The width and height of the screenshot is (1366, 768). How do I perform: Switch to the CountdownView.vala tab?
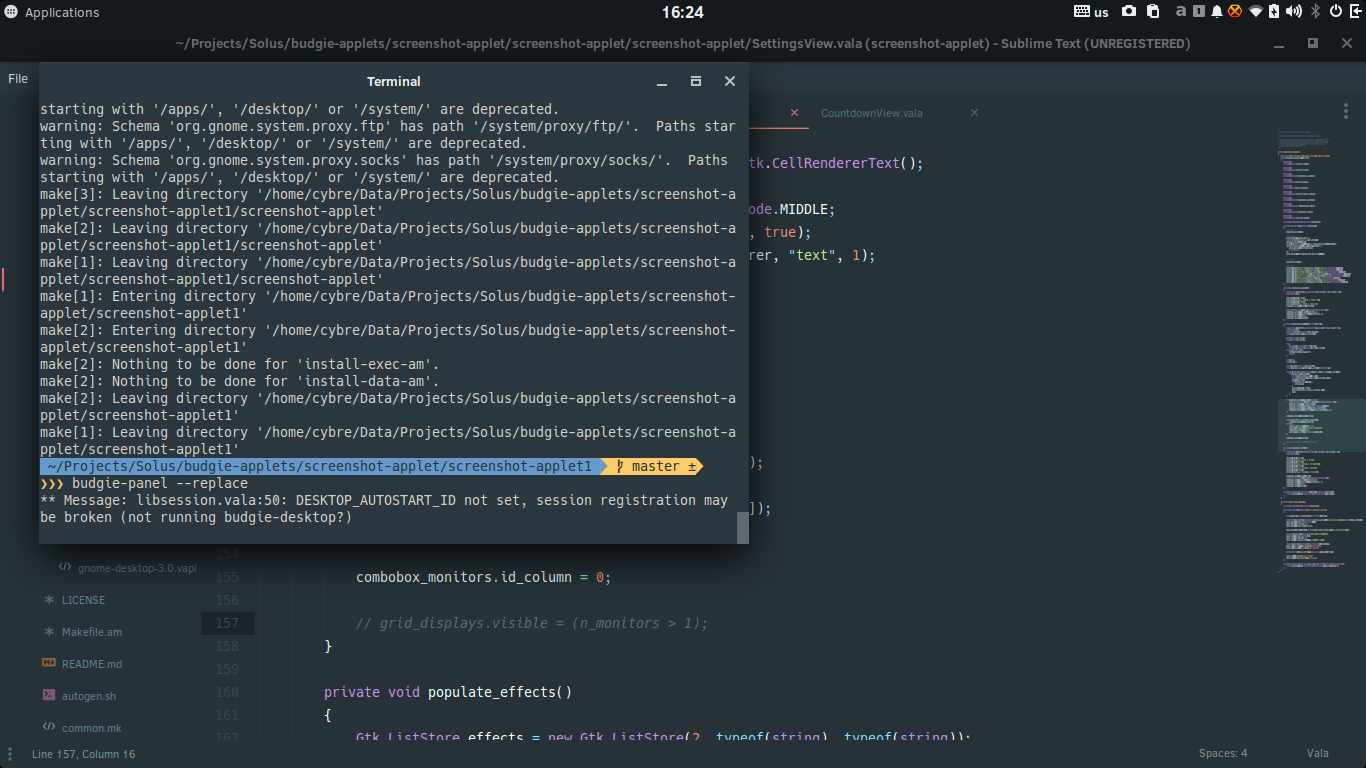tap(872, 113)
